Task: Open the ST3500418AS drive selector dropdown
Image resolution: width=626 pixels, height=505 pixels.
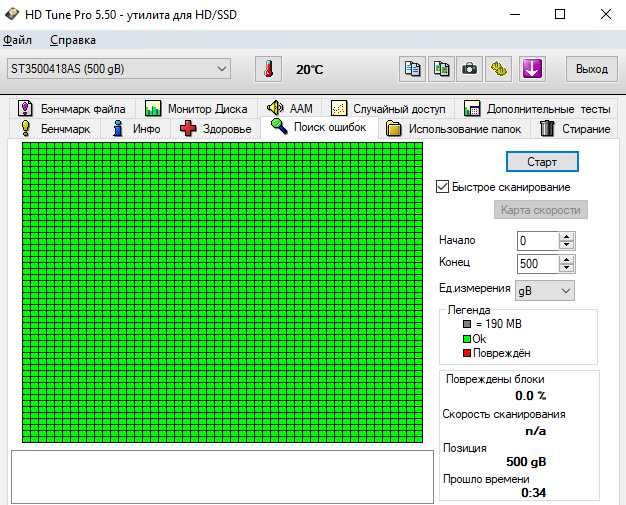Action: (119, 69)
